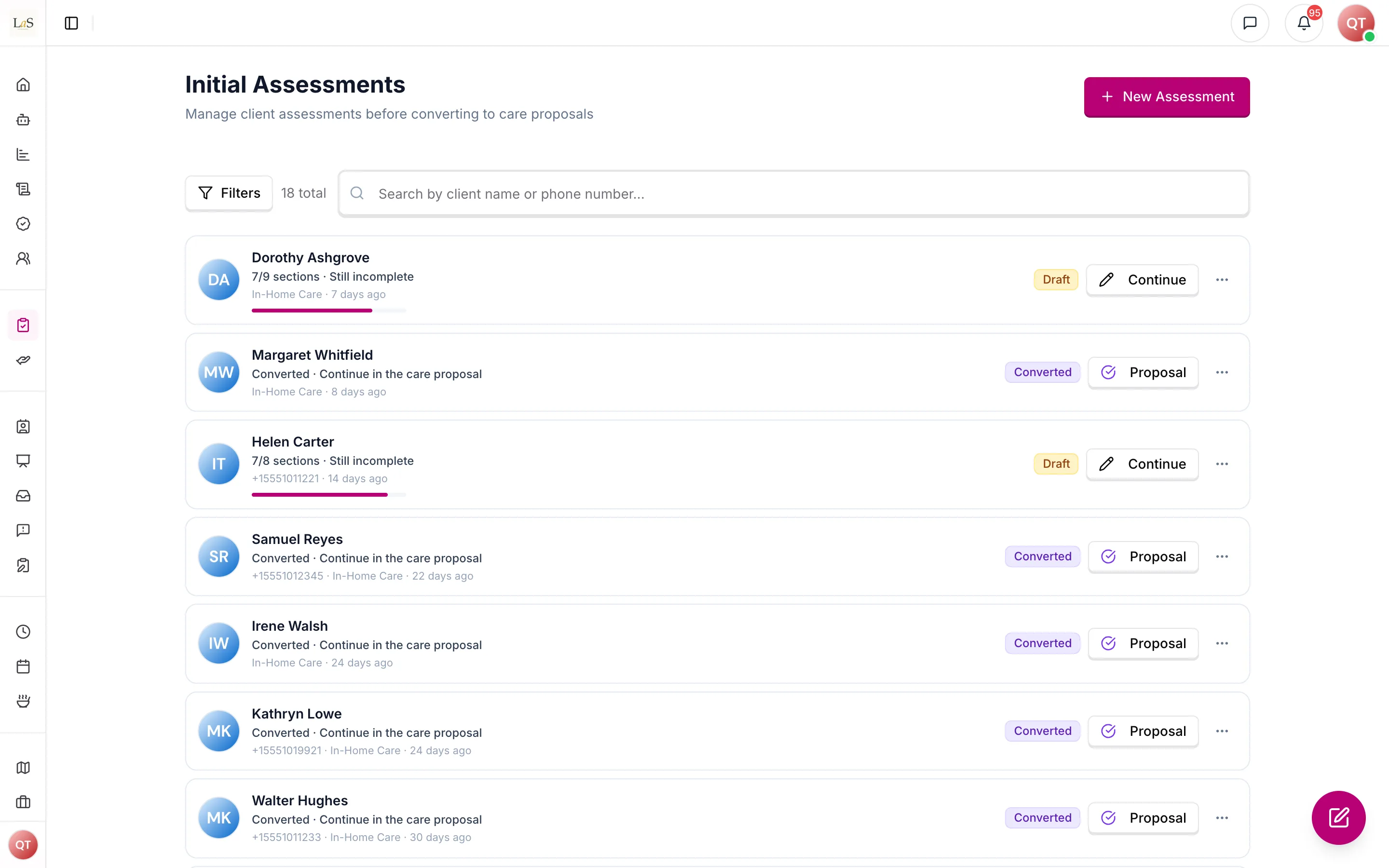Select the highlighted assessments clipboard icon

(x=23, y=325)
